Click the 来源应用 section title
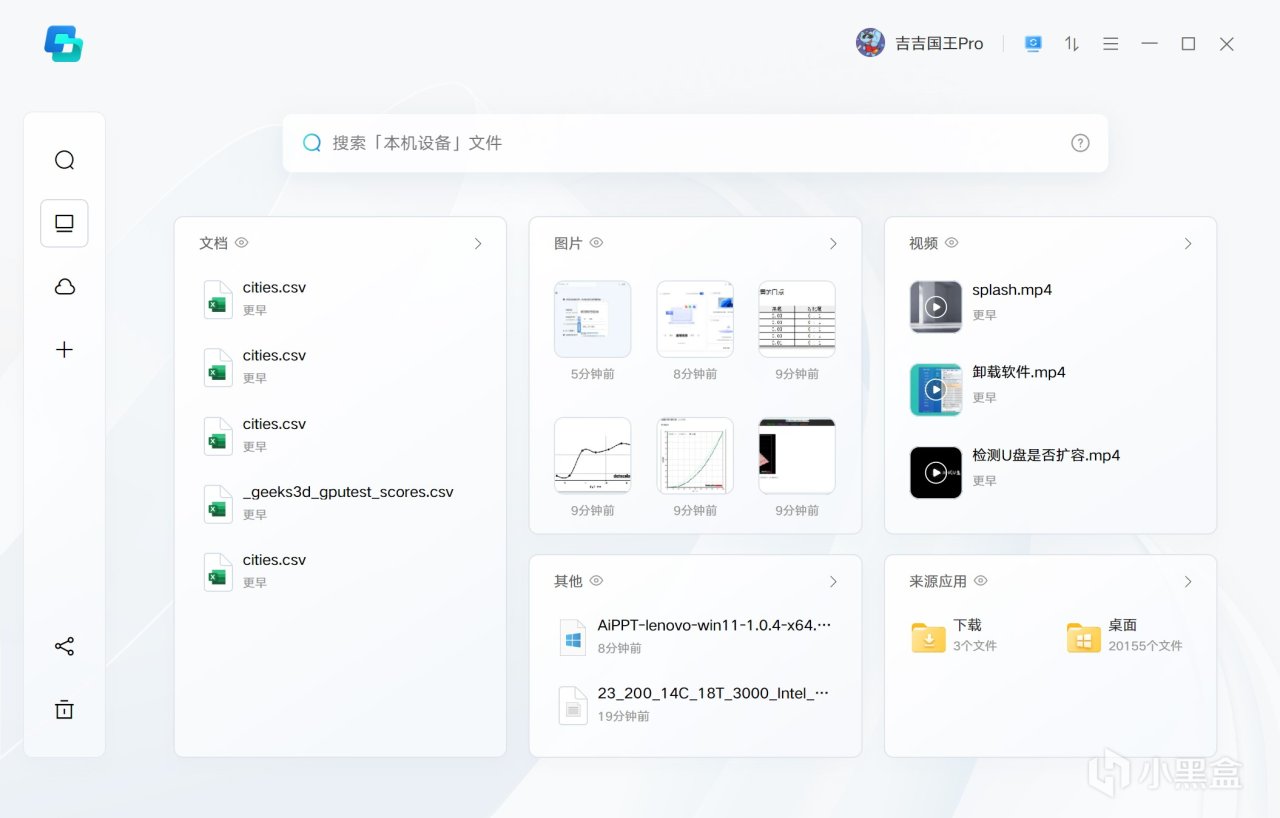This screenshot has height=818, width=1280. click(x=938, y=581)
